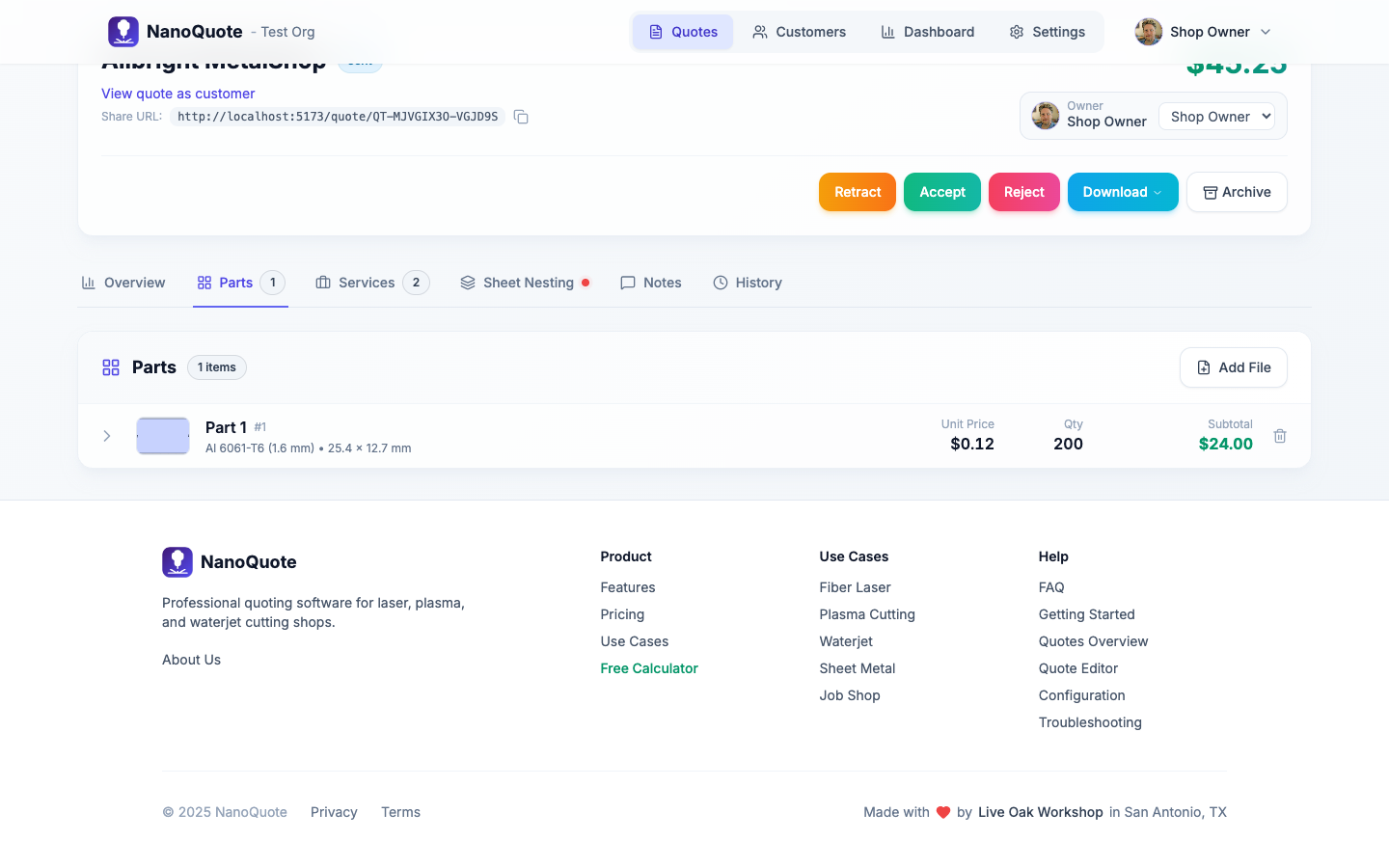Open the Configuration help link
The height and width of the screenshot is (868, 1389).
[1082, 695]
